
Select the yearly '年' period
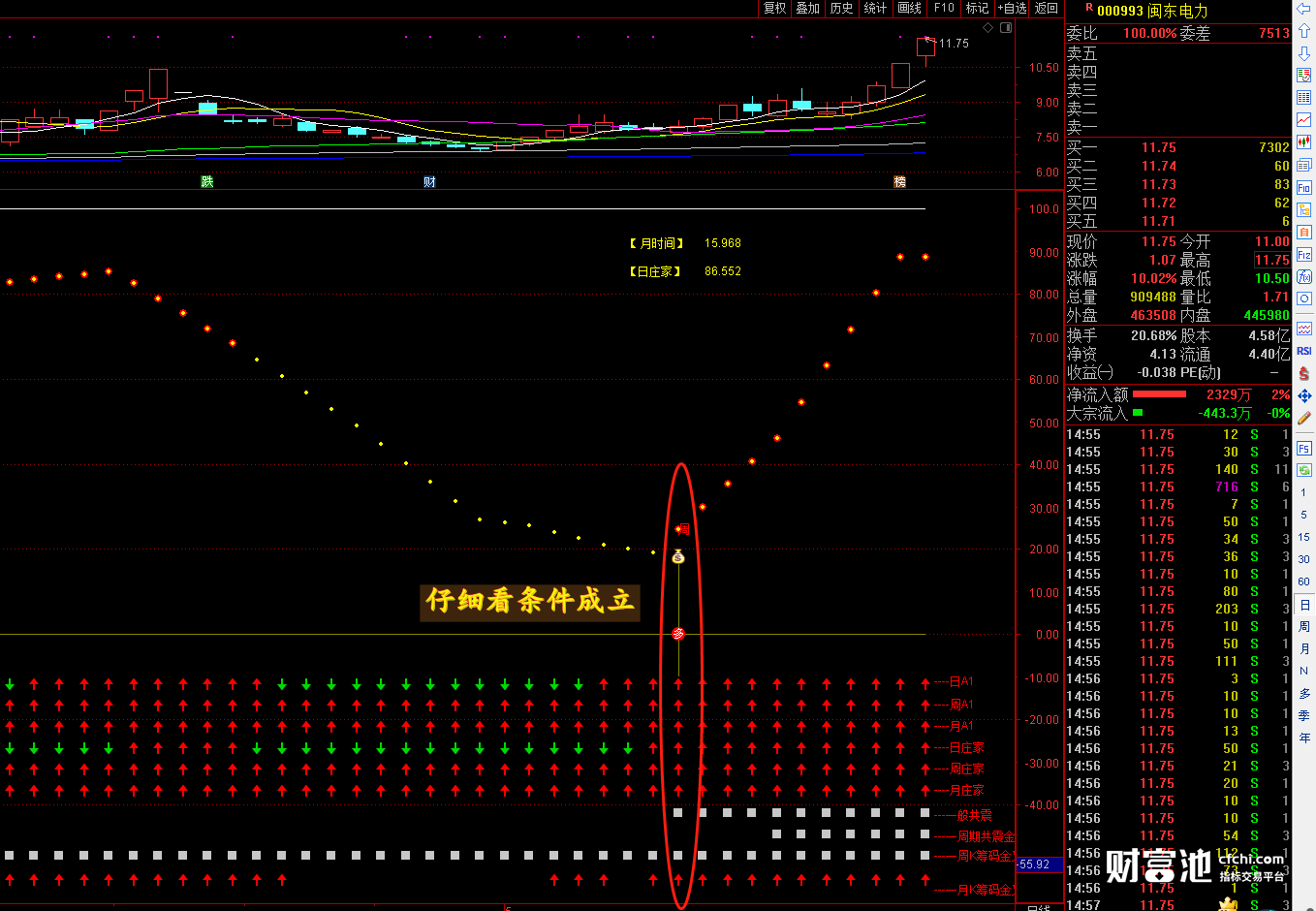pos(1304,738)
